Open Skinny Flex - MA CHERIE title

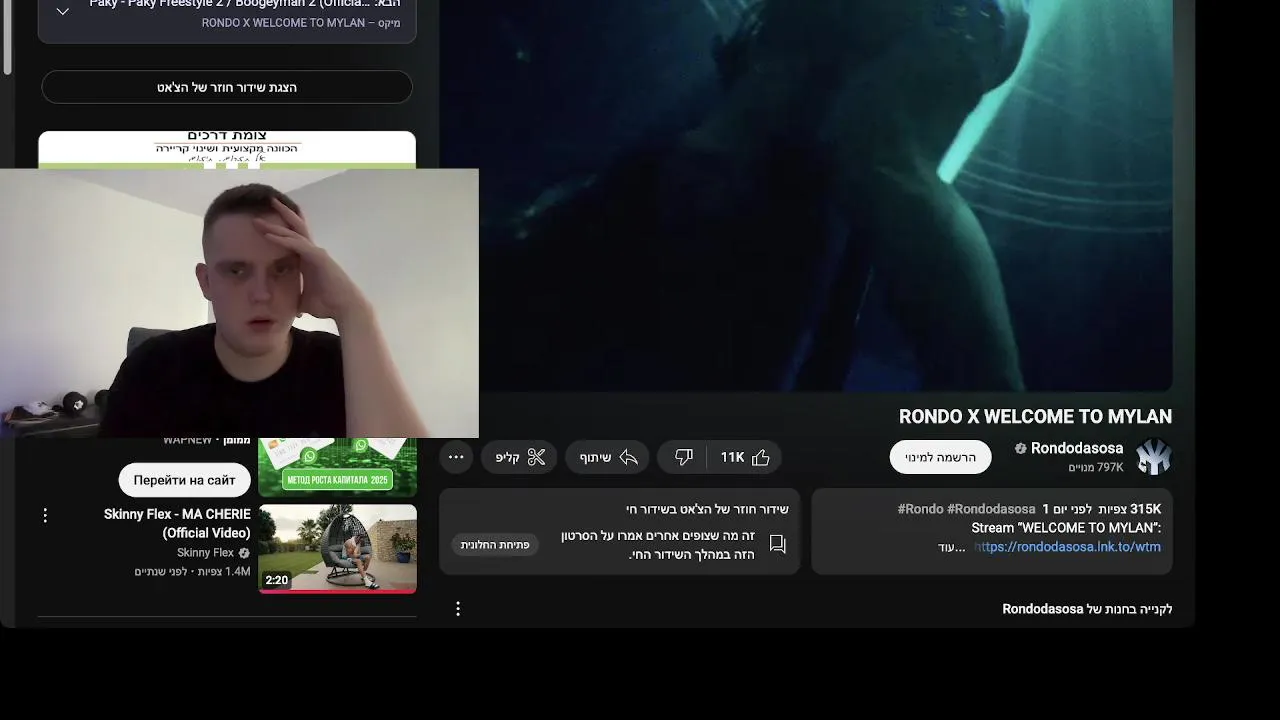pos(177,523)
